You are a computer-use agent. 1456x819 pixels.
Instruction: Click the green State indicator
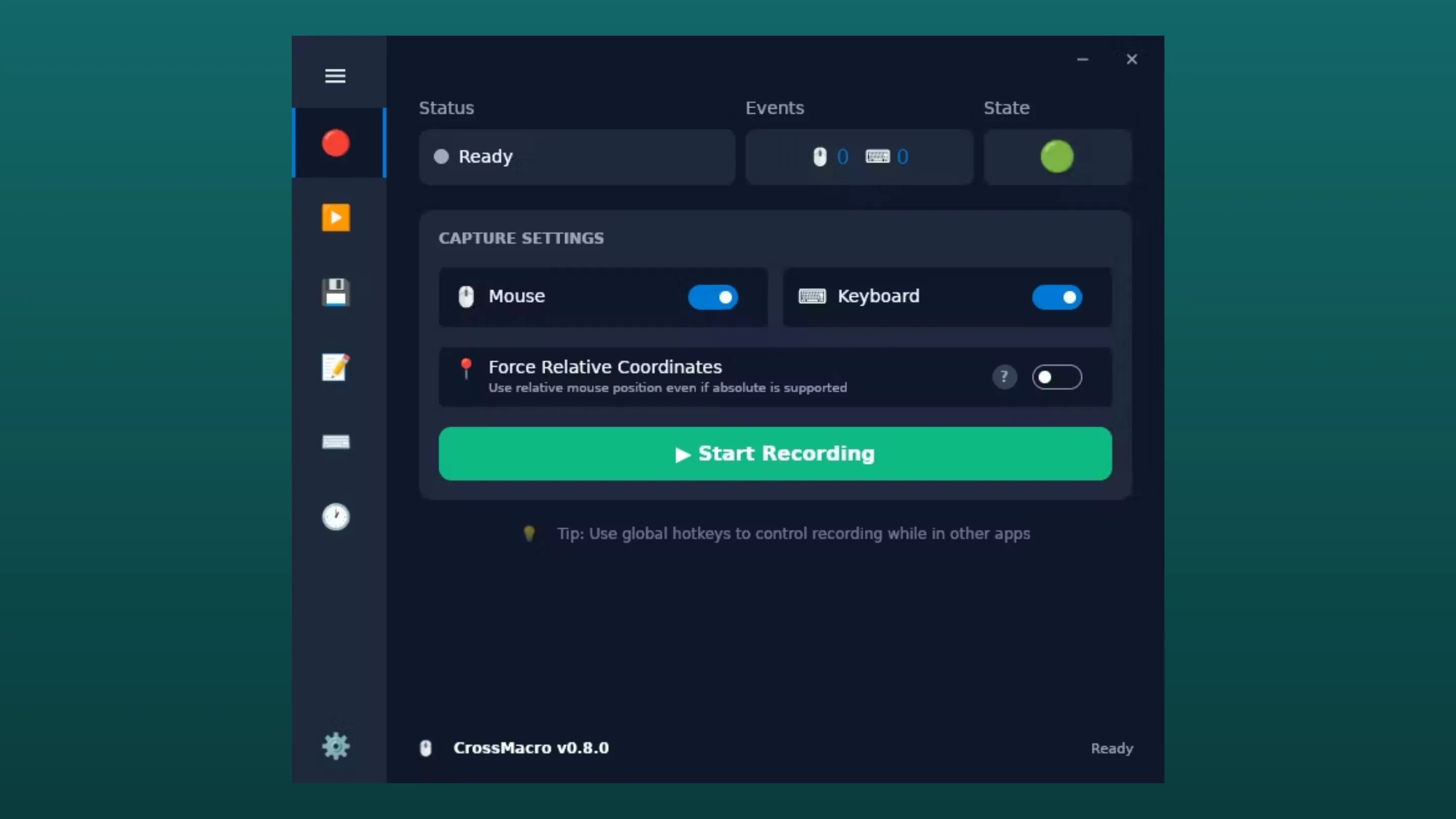click(1057, 157)
